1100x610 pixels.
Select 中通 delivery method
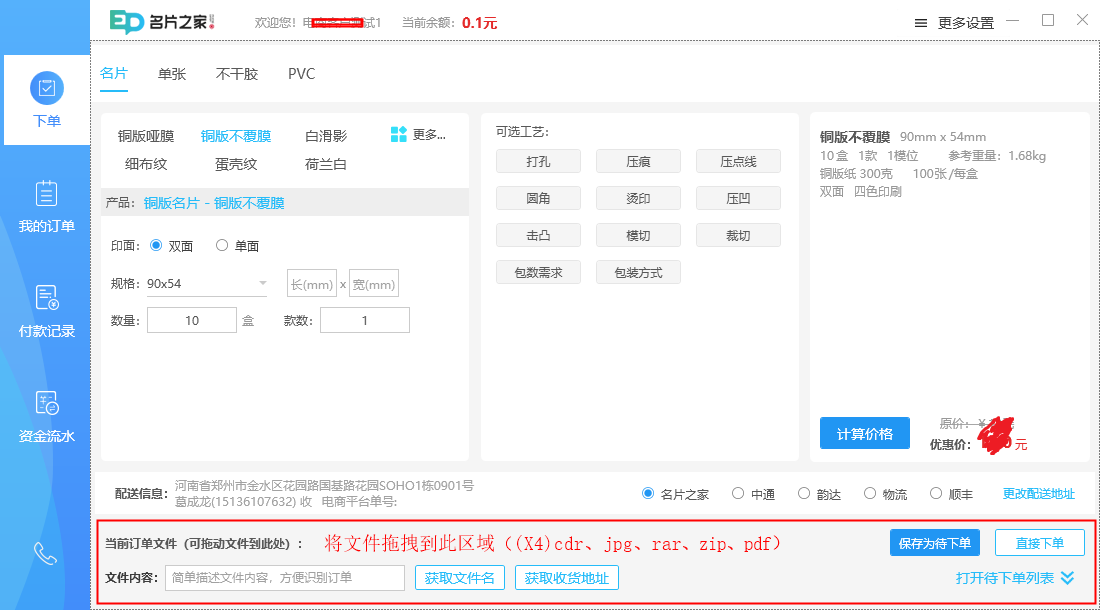753,494
